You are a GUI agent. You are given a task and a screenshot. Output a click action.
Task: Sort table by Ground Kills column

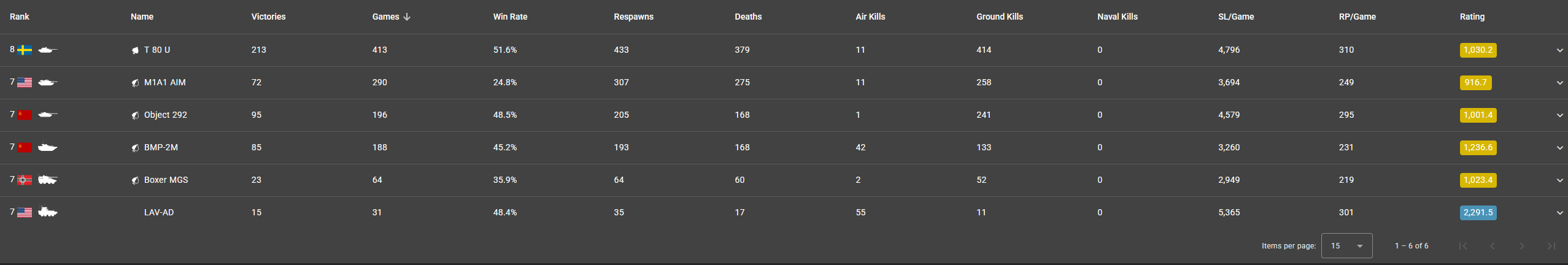(x=999, y=17)
